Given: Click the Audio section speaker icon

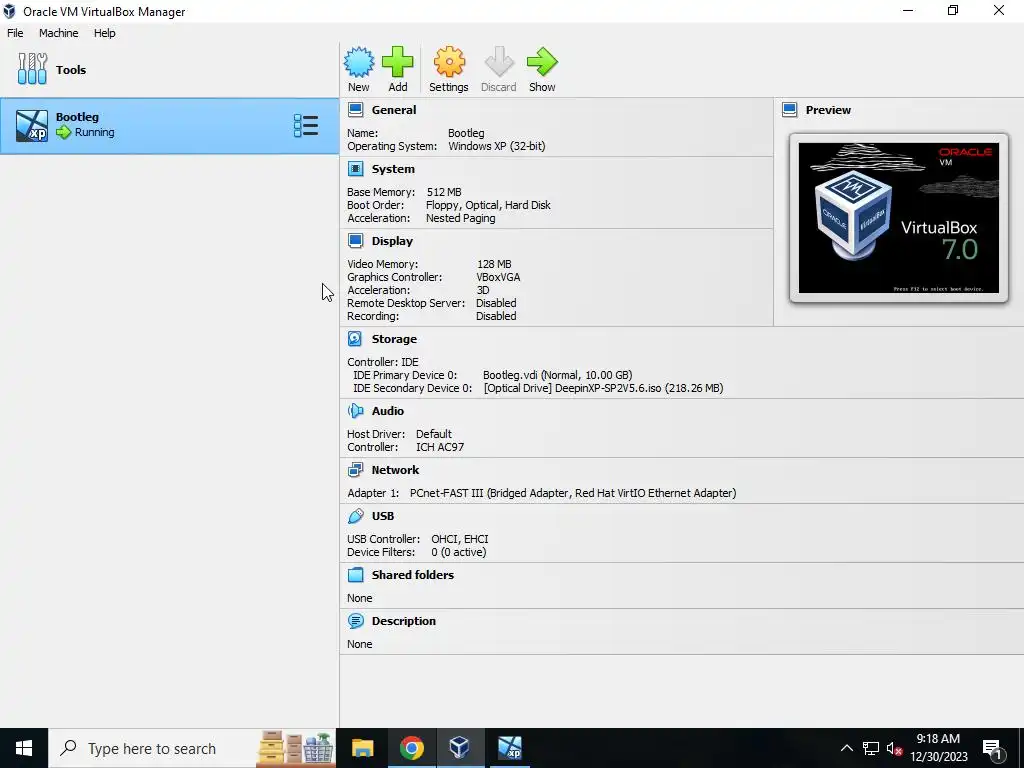Looking at the screenshot, I should click(x=355, y=411).
